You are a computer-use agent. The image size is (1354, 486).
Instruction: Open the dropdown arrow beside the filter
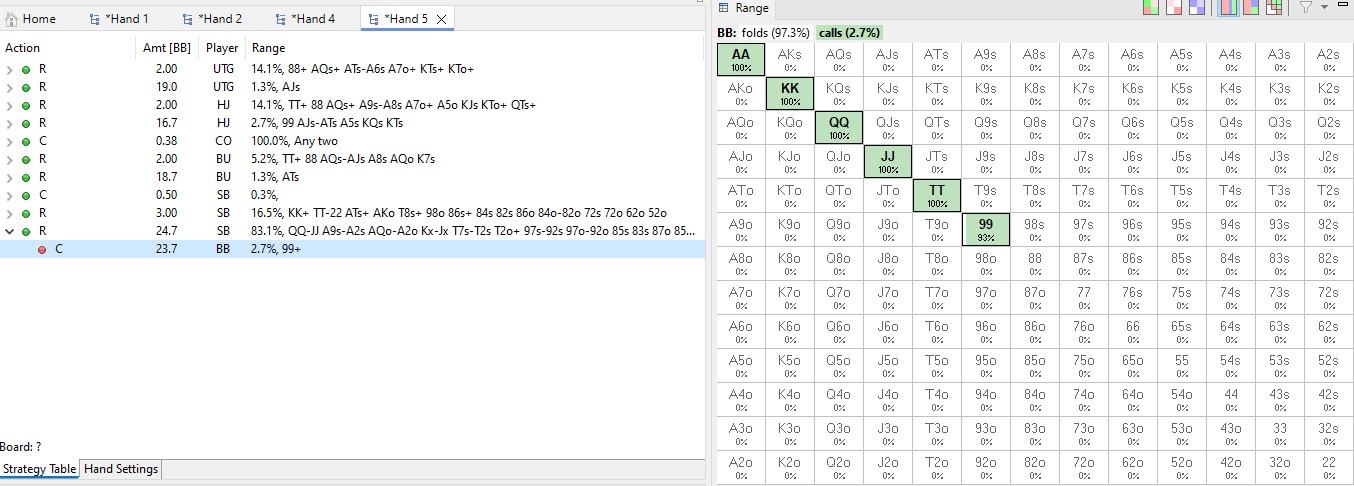coord(1324,8)
